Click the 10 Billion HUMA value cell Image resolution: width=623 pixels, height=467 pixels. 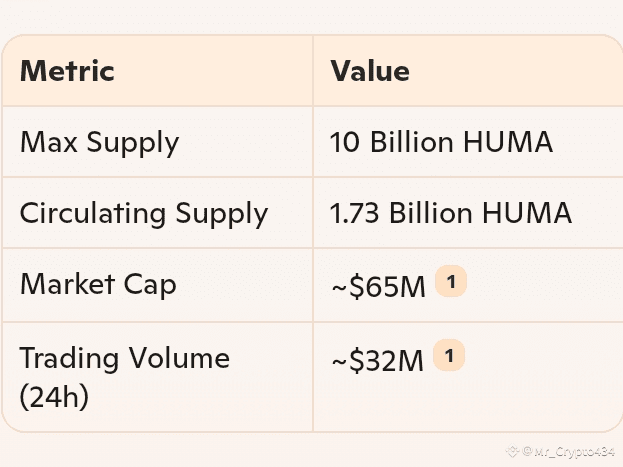[x=441, y=141]
